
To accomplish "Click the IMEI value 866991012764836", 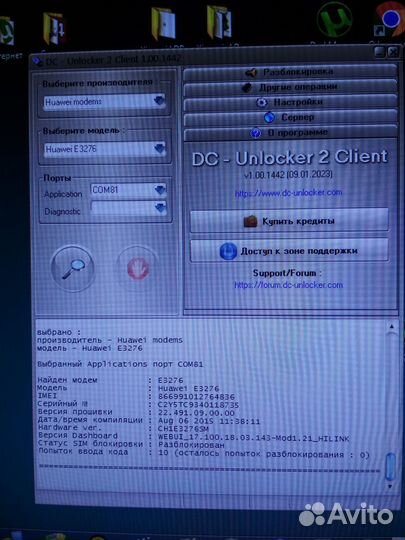I will click(x=196, y=397).
